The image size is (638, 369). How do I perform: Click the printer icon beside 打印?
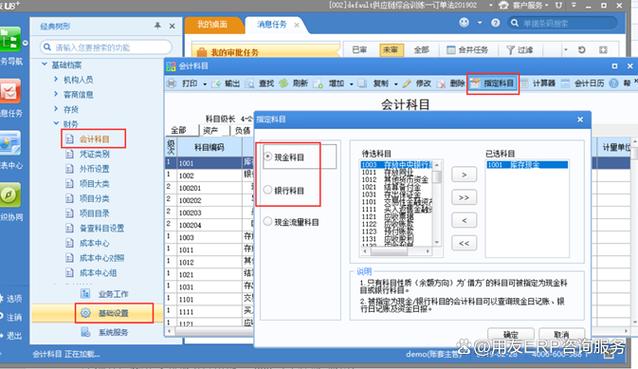click(172, 83)
